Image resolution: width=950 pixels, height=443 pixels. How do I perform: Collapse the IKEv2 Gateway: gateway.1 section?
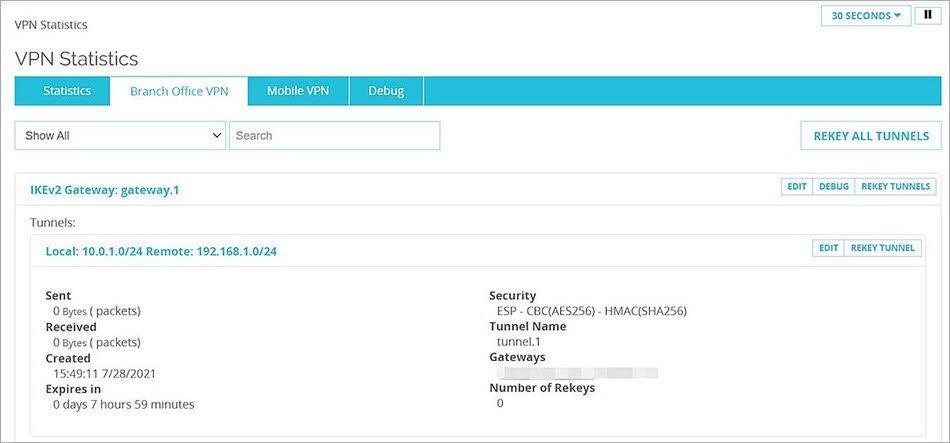coord(105,189)
